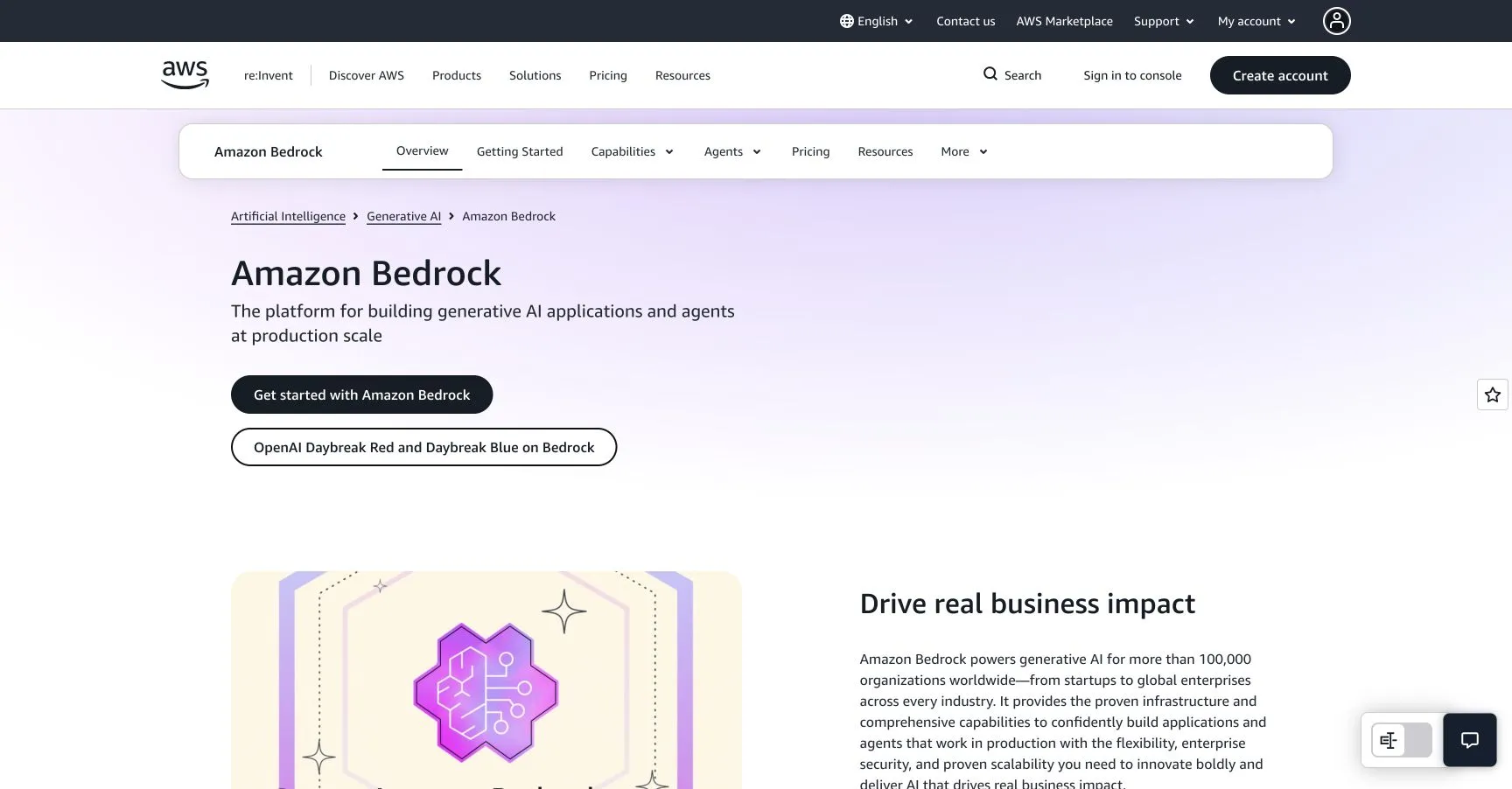Viewport: 1512px width, 789px height.
Task: Open the Products menu
Action: point(457,75)
